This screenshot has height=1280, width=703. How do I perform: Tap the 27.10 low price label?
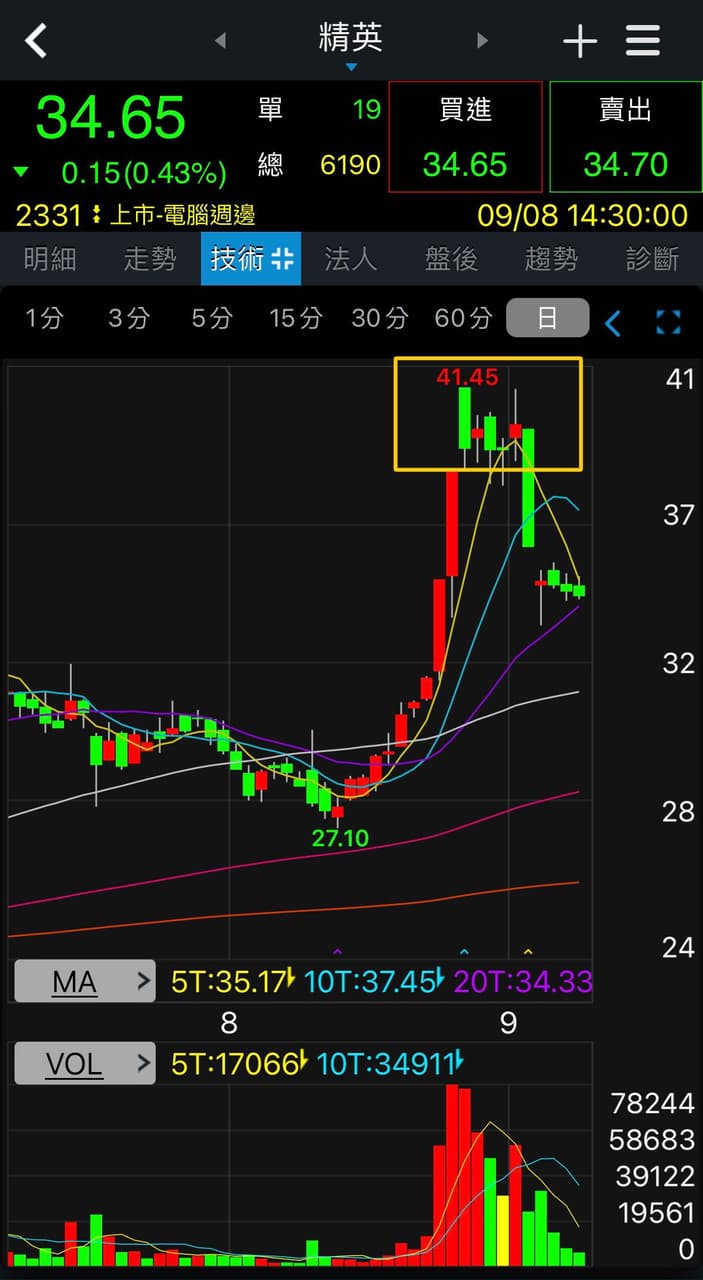[340, 838]
